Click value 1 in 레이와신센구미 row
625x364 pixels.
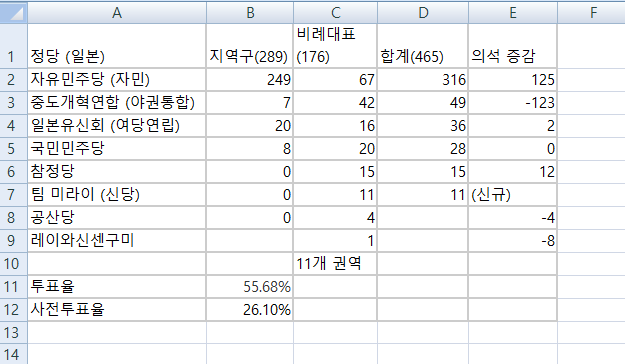335,240
